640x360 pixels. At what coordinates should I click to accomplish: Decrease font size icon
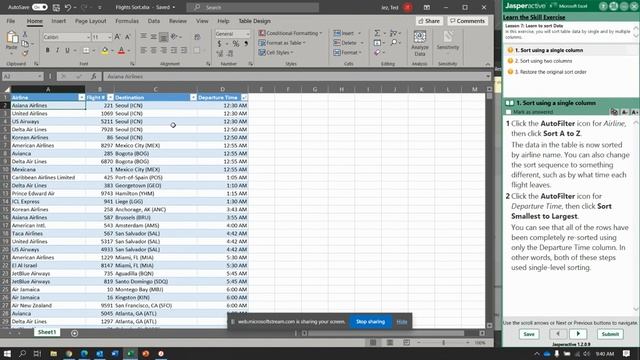pos(127,37)
